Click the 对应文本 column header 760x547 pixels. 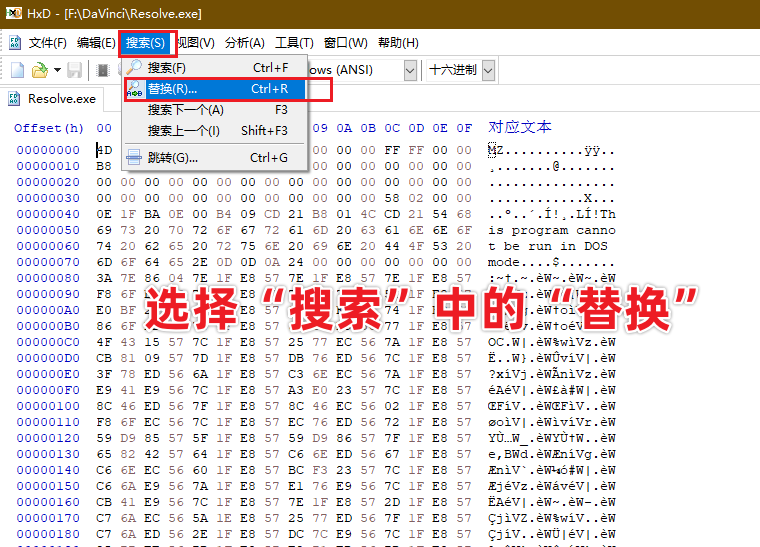point(520,127)
